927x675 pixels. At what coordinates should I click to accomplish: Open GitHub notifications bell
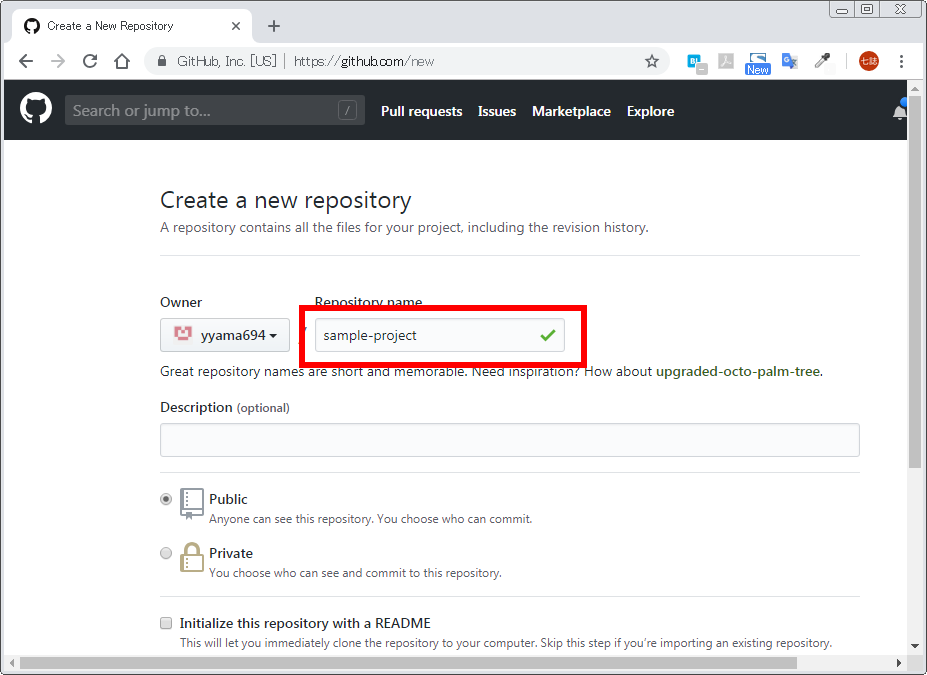click(x=899, y=111)
